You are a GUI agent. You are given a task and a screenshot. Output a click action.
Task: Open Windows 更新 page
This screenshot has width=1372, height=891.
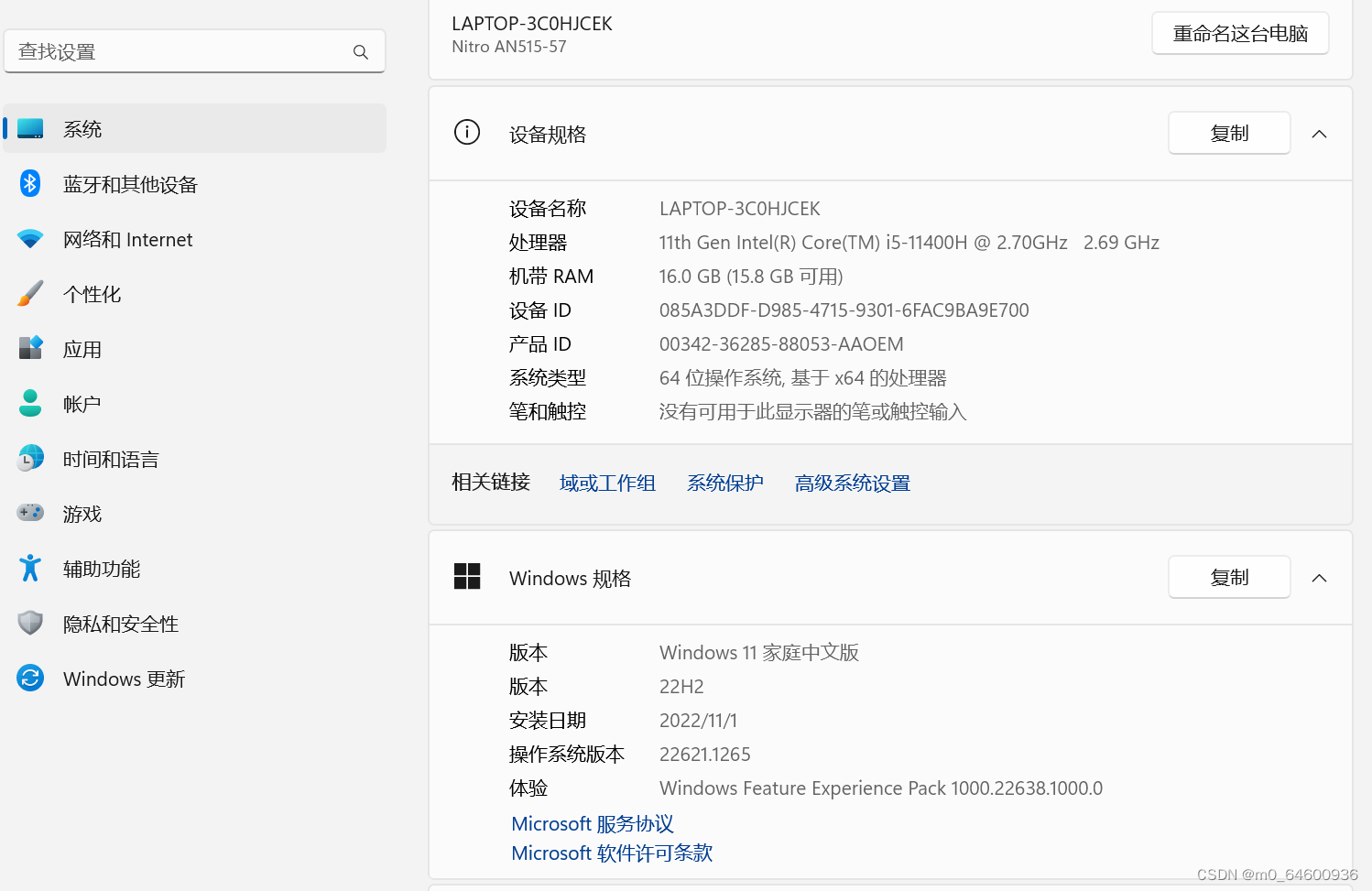195,678
